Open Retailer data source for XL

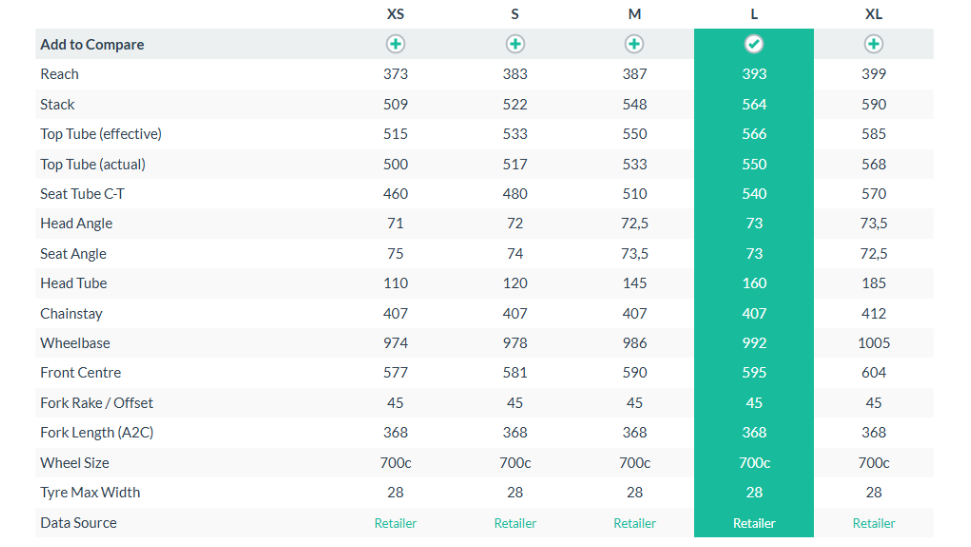pyautogui.click(x=873, y=523)
